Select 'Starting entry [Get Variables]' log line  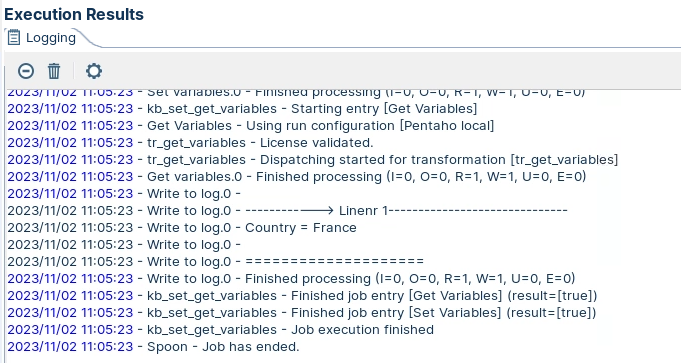point(242,109)
